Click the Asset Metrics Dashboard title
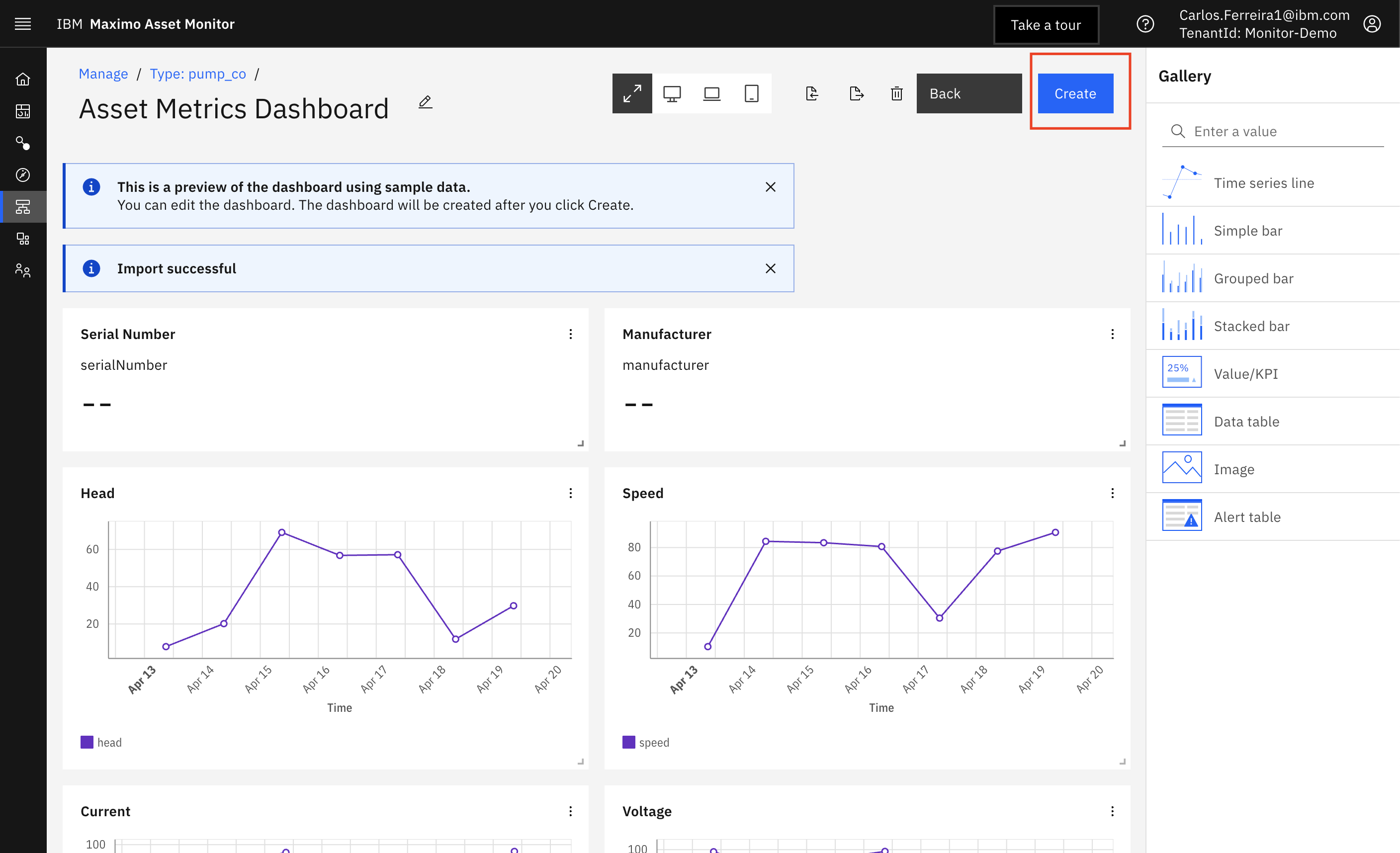Viewport: 1400px width, 853px height. pyautogui.click(x=234, y=108)
